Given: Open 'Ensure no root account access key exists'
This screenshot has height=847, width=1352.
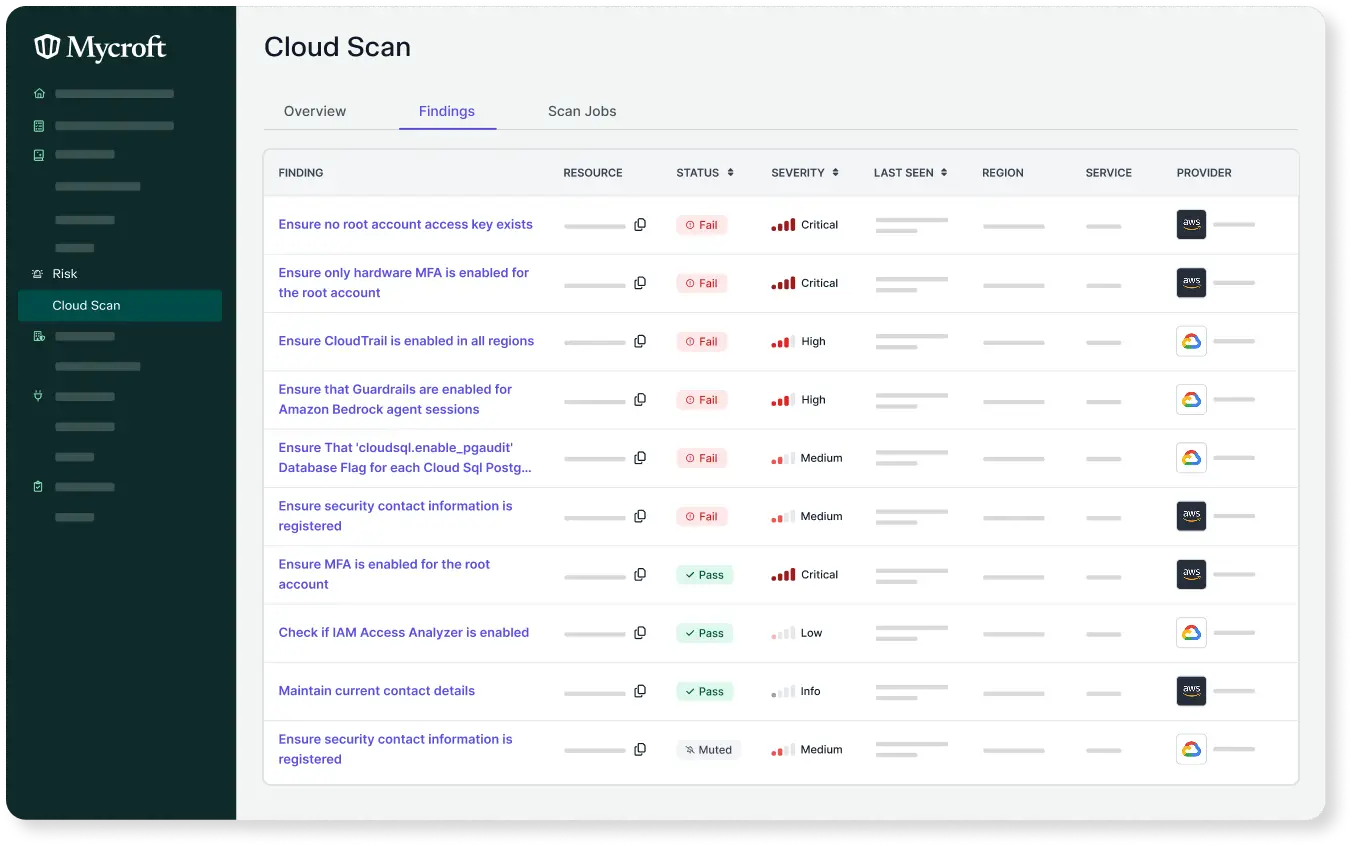Looking at the screenshot, I should (x=405, y=225).
